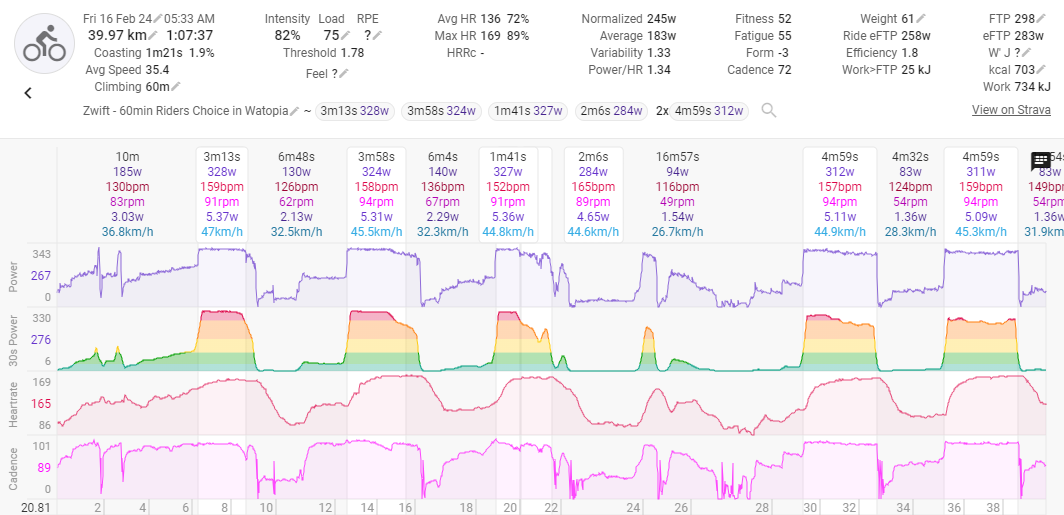Open interval search magnifier icon
1064x515 pixels.
point(768,111)
